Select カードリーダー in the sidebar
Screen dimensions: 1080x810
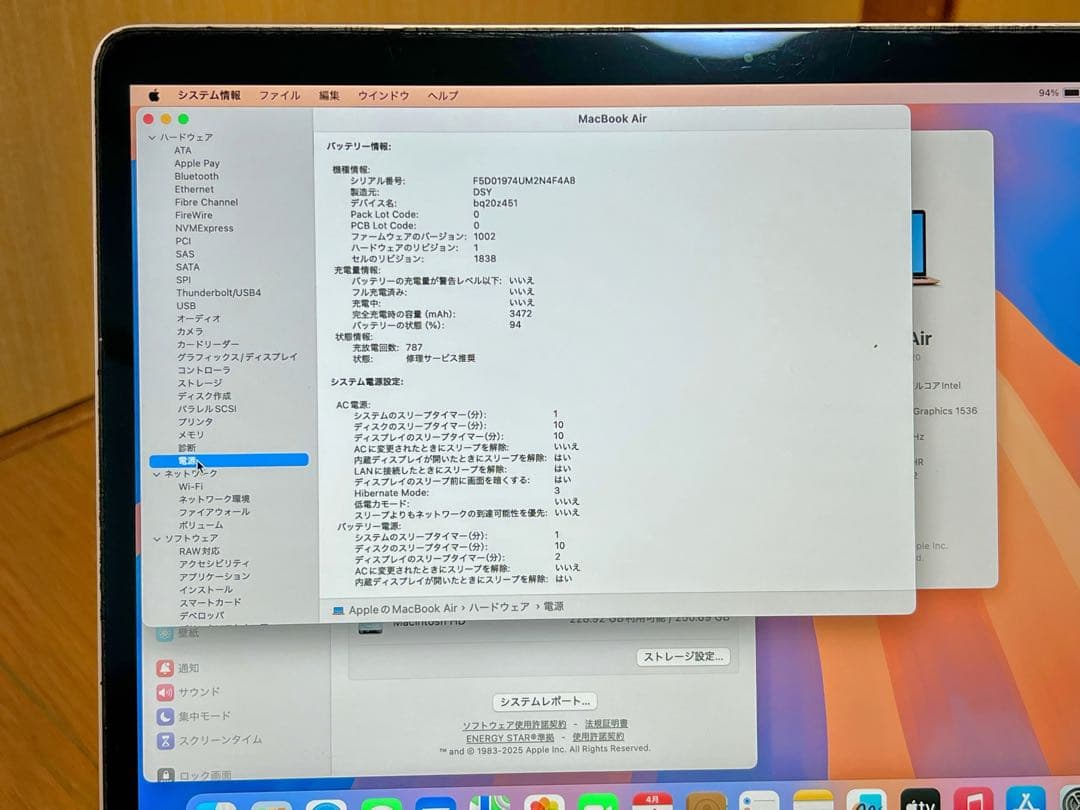pos(208,344)
